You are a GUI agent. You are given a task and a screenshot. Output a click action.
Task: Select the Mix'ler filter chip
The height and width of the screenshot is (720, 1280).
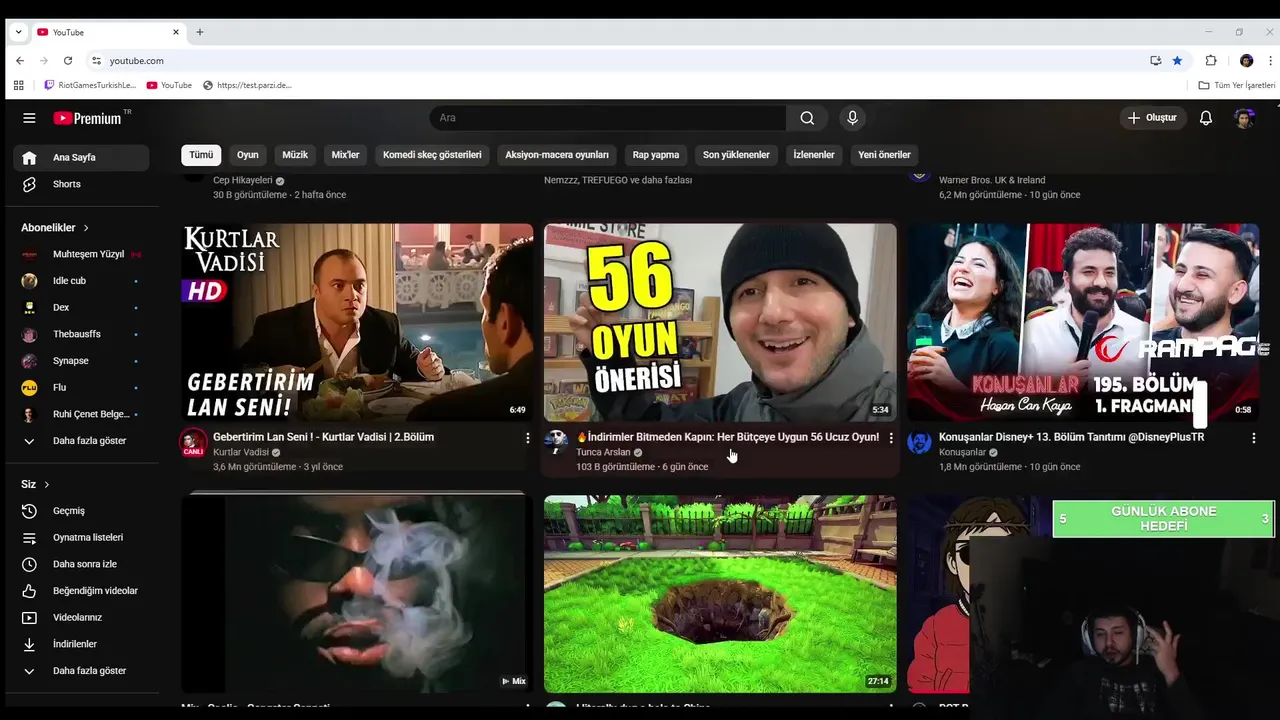coord(345,155)
